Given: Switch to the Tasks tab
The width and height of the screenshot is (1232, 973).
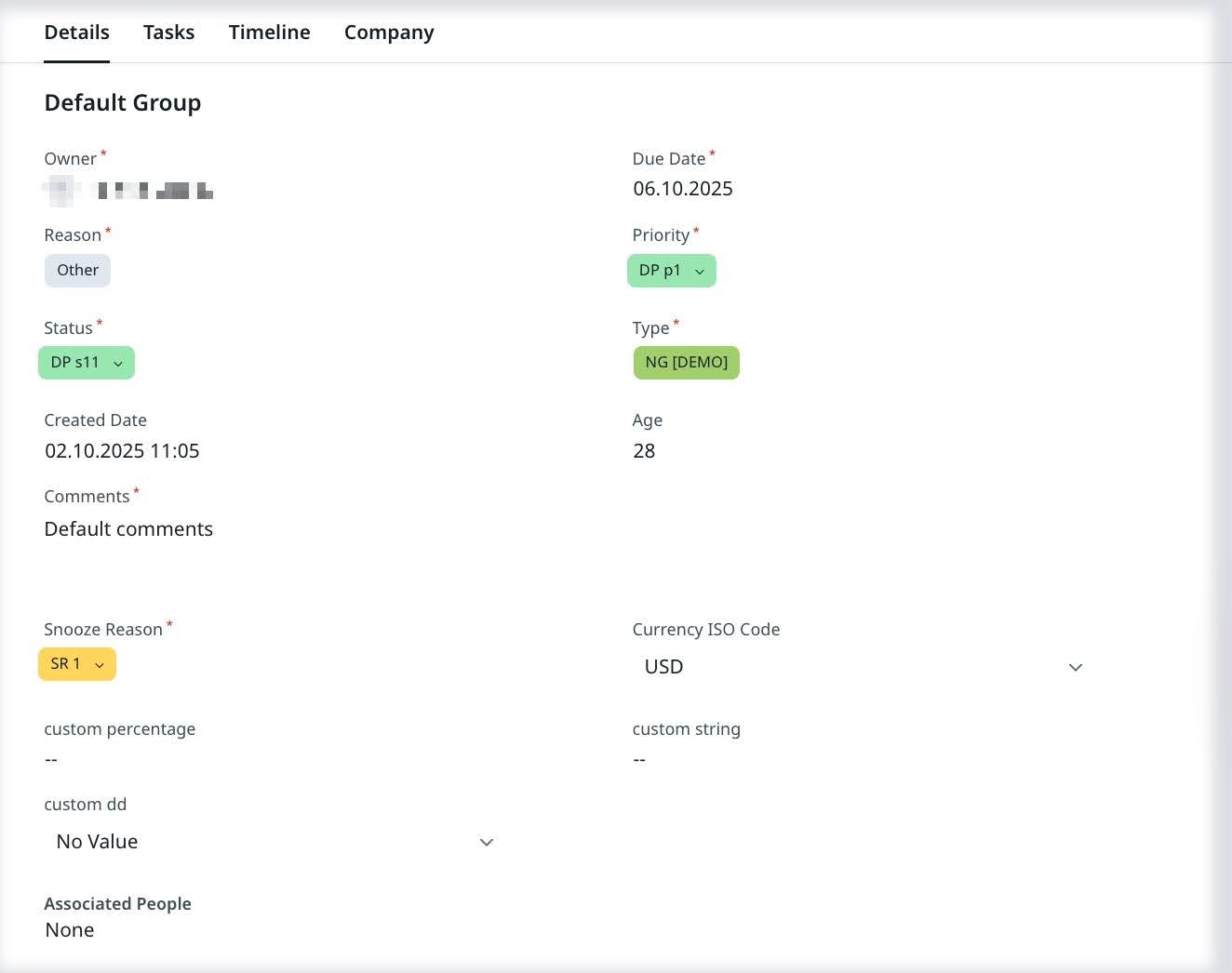Looking at the screenshot, I should click(168, 32).
